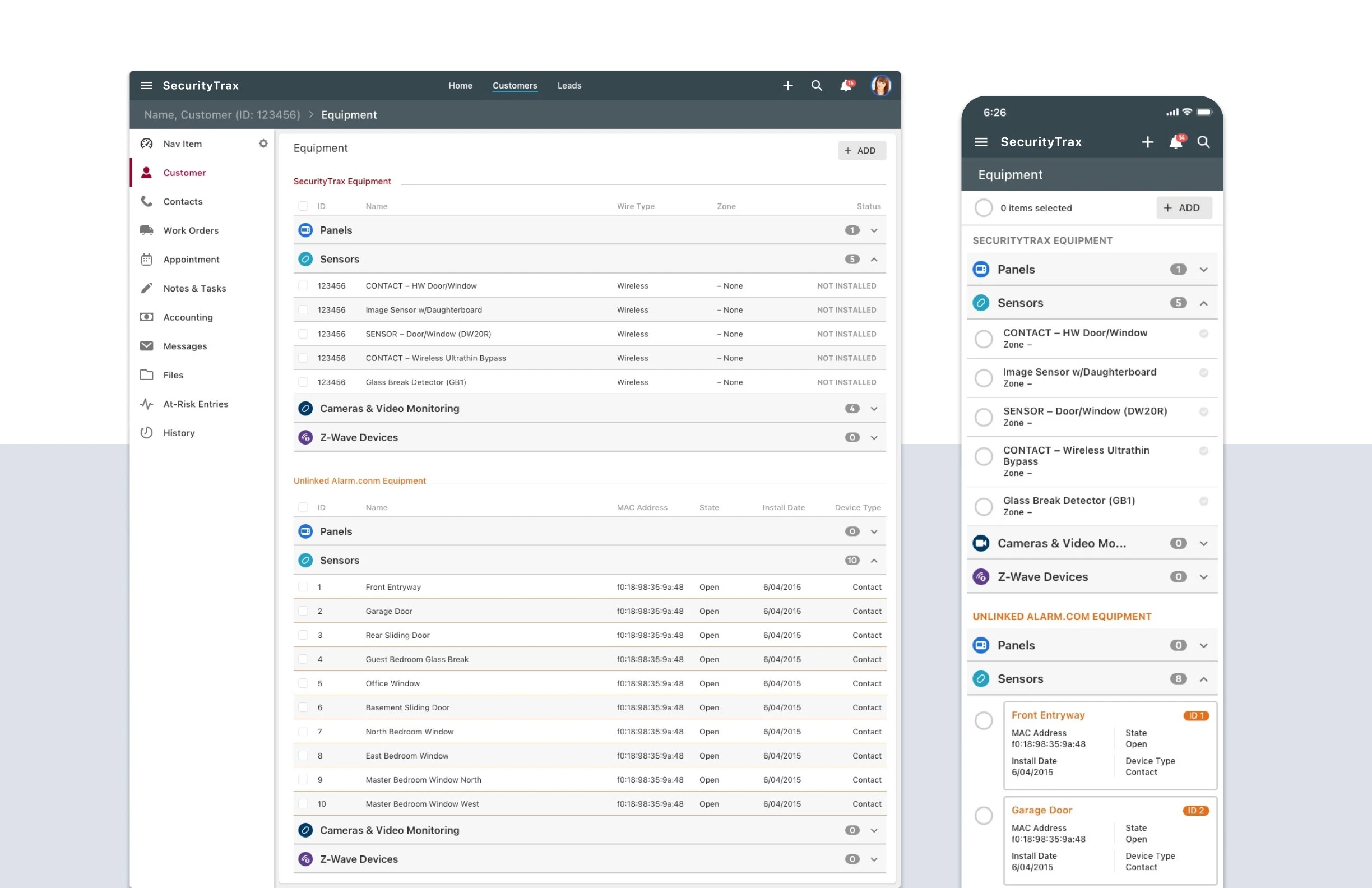1372x888 pixels.
Task: Switch to the Leads tab
Action: [x=569, y=85]
